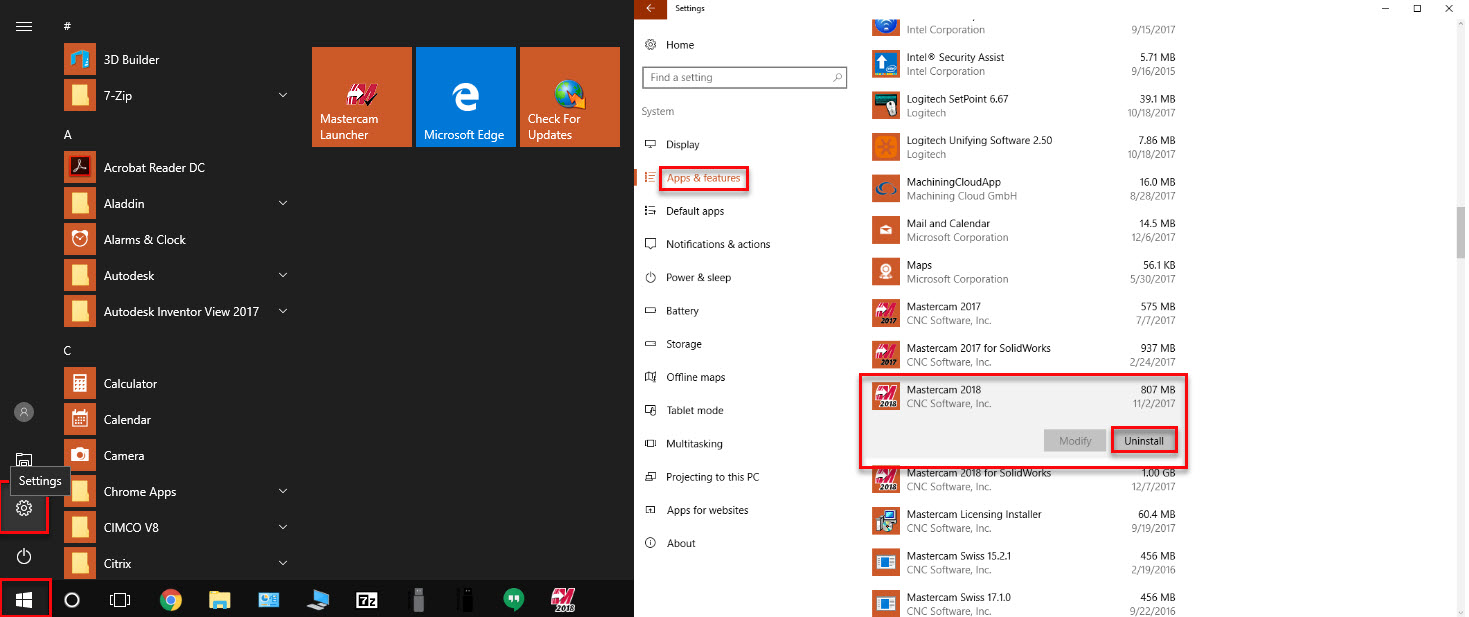This screenshot has width=1469, height=617.
Task: Open Tablet mode settings
Action: [x=684, y=411]
